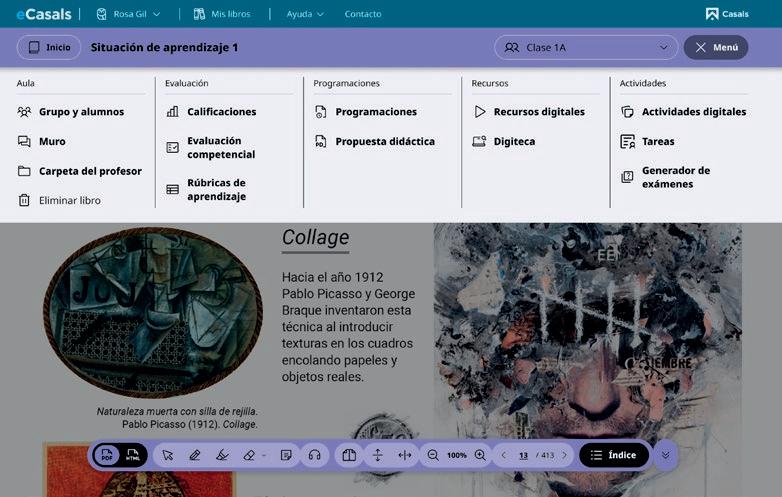The image size is (782, 497).
Task: Select the pencil drawing tool
Action: [x=195, y=455]
